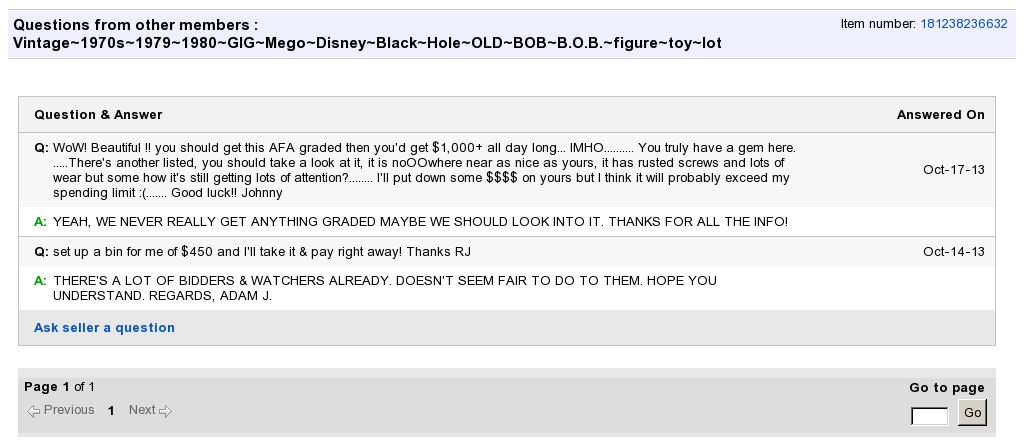Click Johnny's question about AFA grading
Viewport: 1024px width, 447px height.
point(424,170)
